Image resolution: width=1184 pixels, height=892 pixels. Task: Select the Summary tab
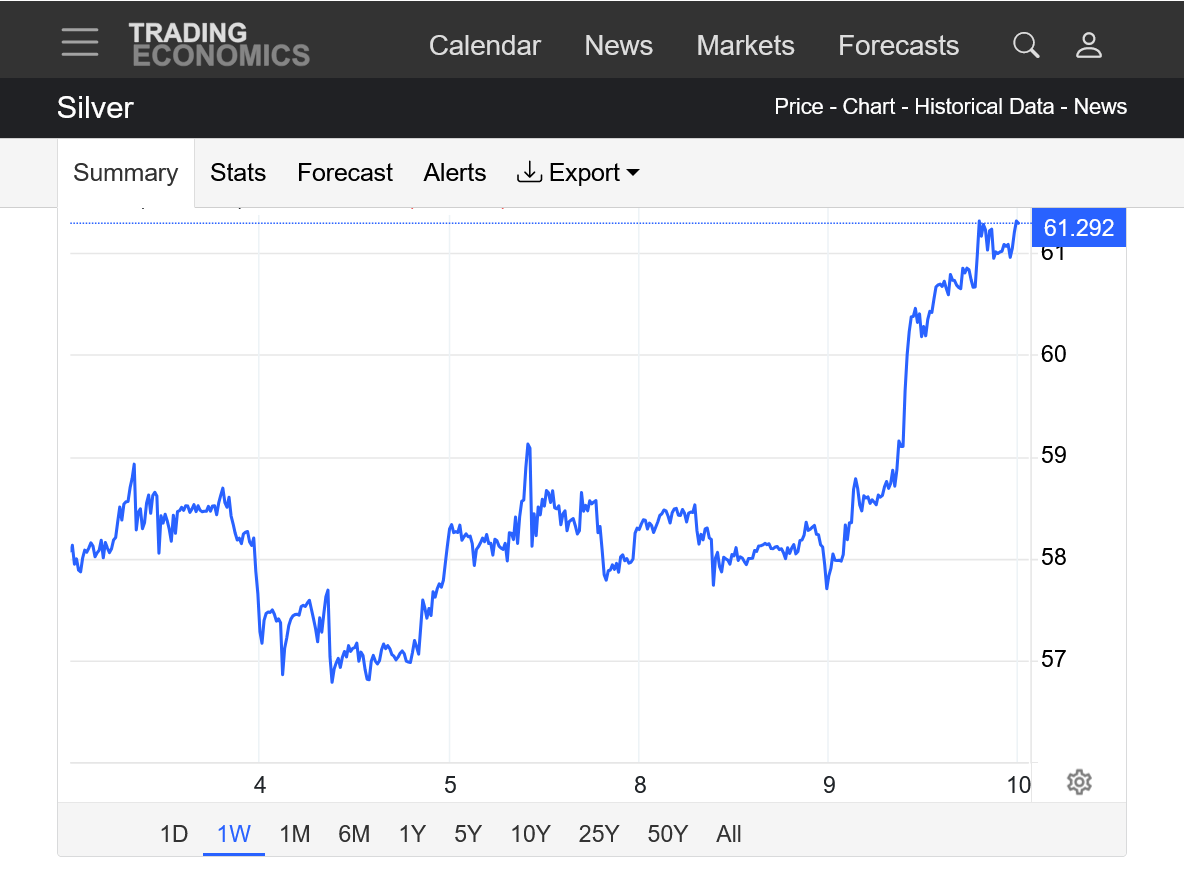(x=126, y=173)
